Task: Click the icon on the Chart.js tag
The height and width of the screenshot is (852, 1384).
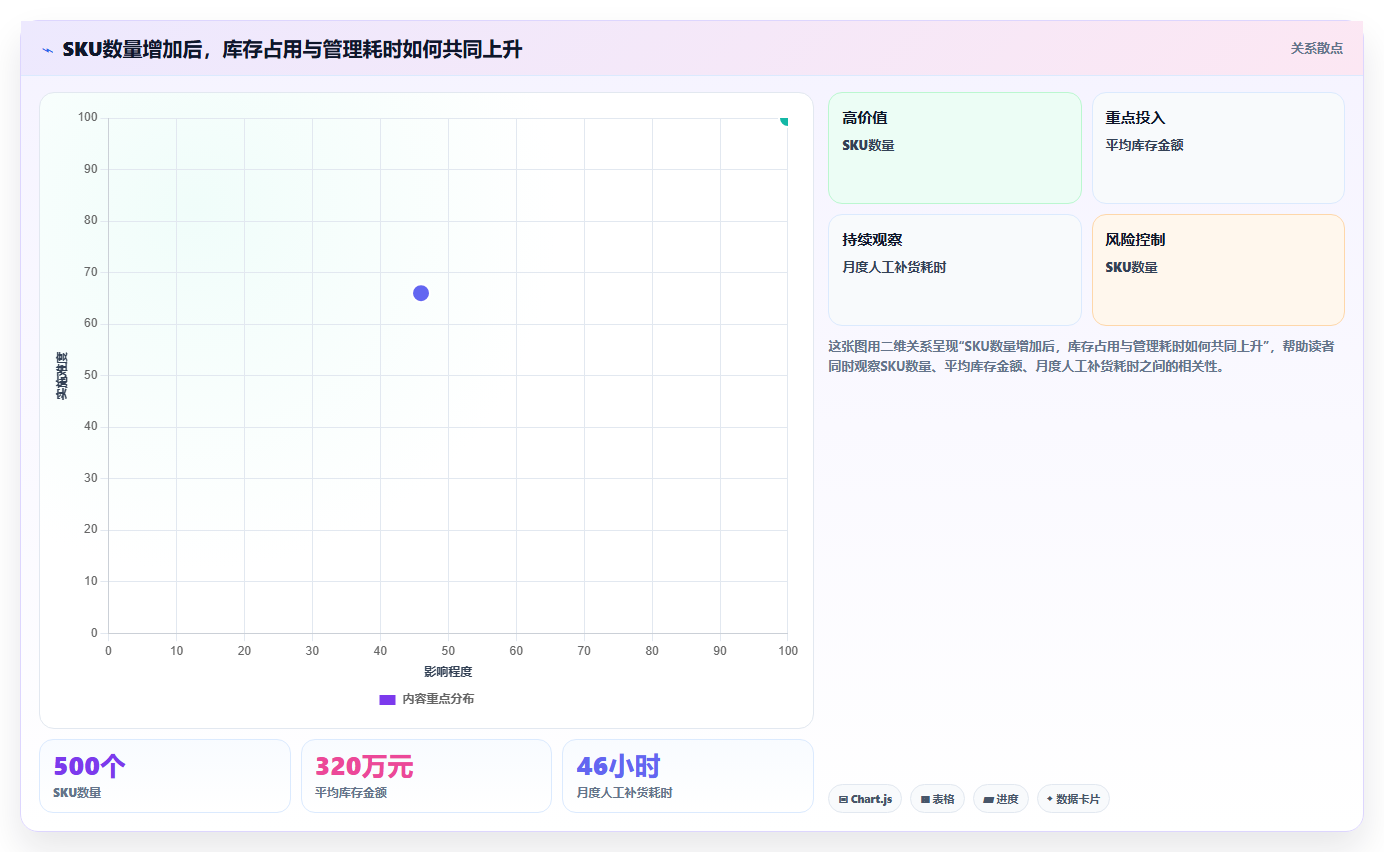Action: click(x=843, y=800)
